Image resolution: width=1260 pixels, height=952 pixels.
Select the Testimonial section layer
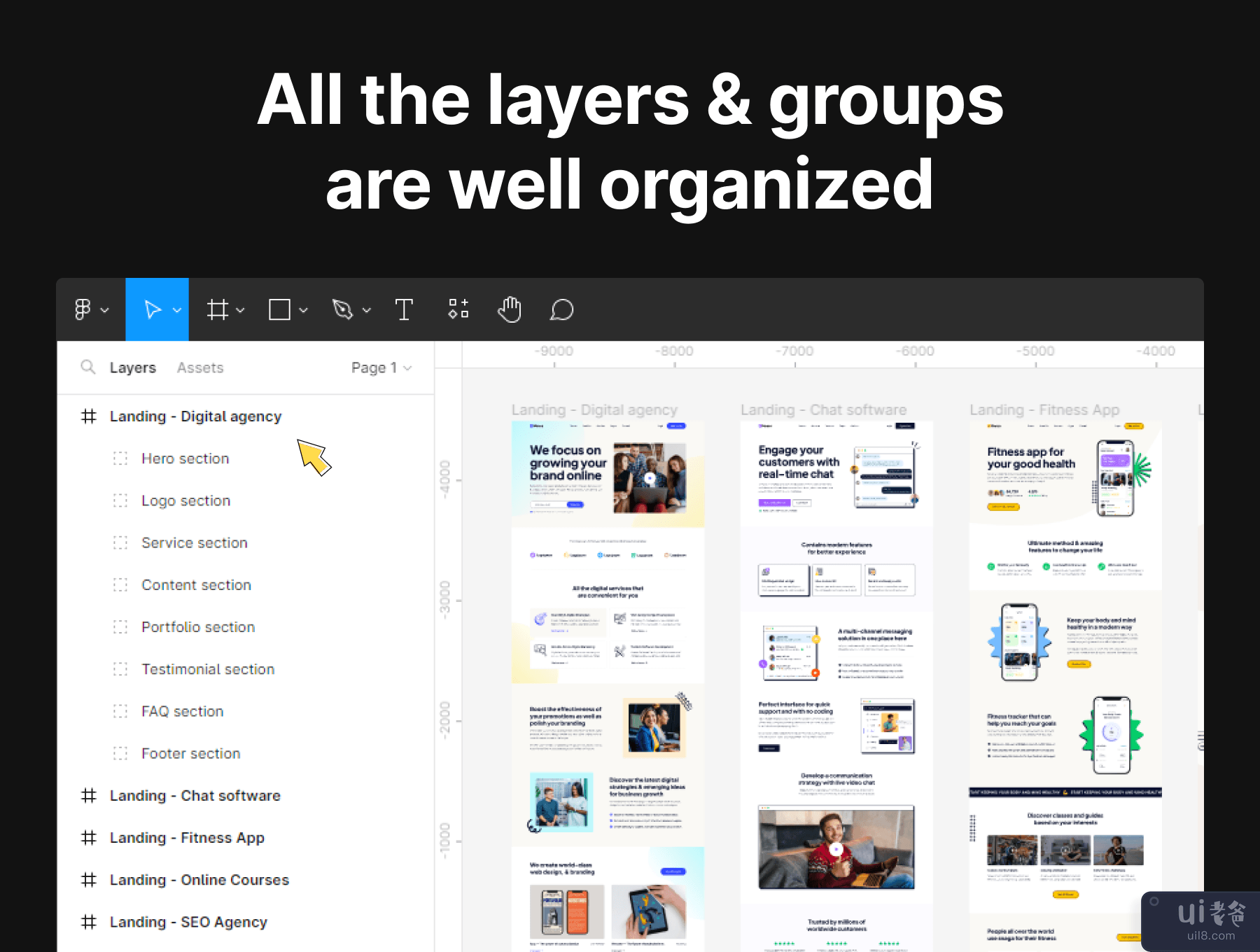(208, 669)
